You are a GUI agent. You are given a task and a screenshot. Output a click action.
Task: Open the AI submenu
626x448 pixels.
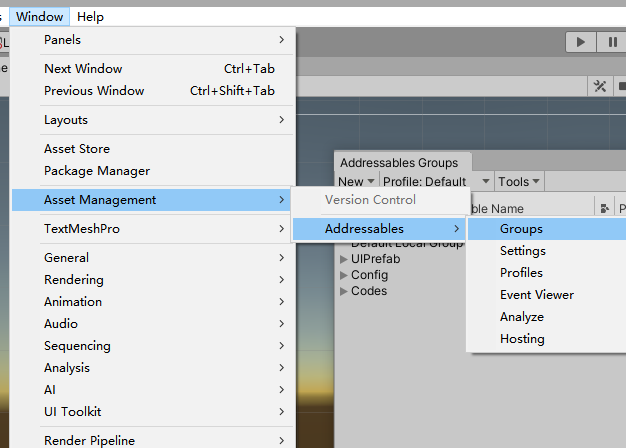153,390
